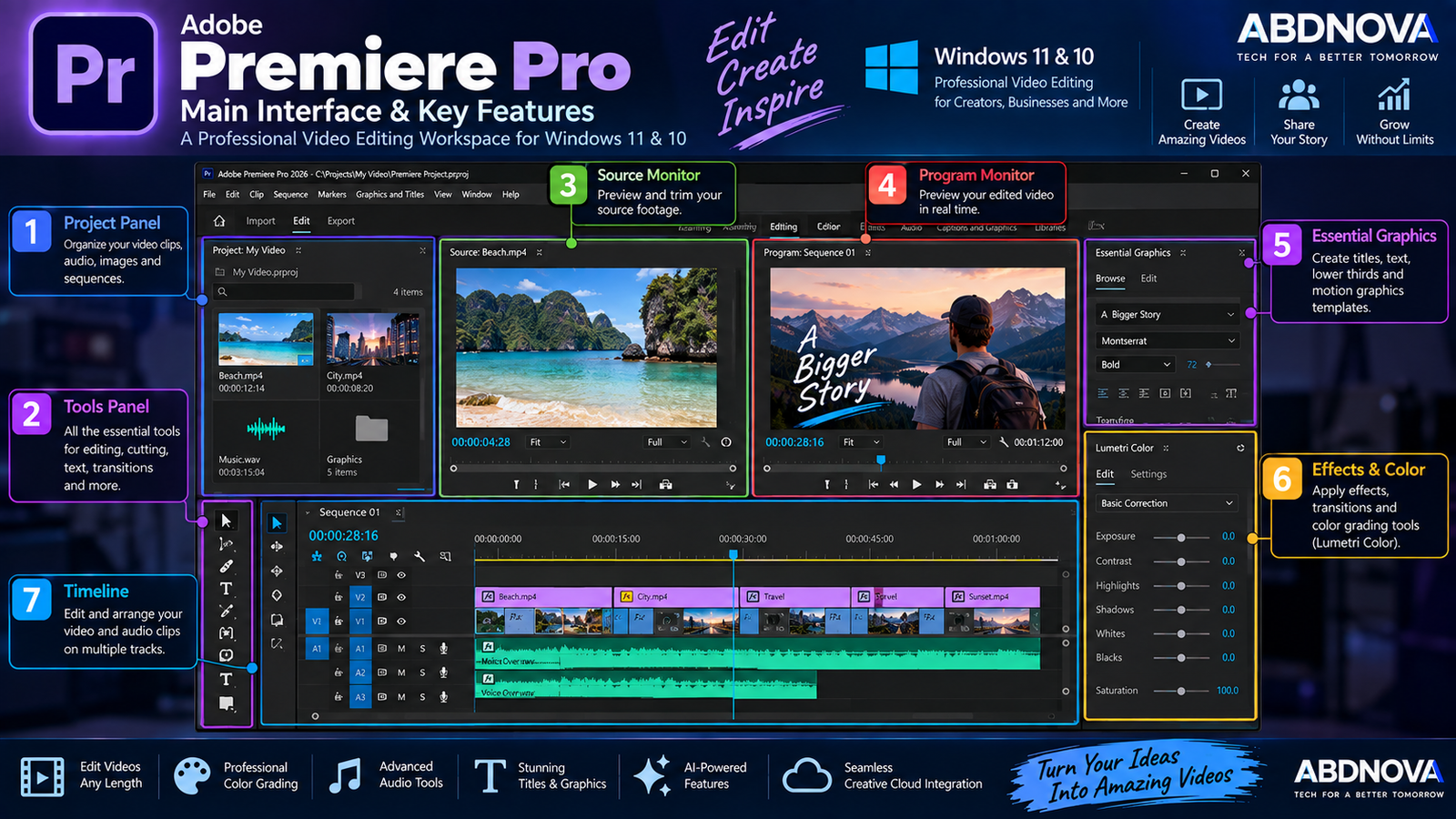Open Program Monitor Fit zoom dropdown
This screenshot has height=819, width=1456.
pos(862,442)
